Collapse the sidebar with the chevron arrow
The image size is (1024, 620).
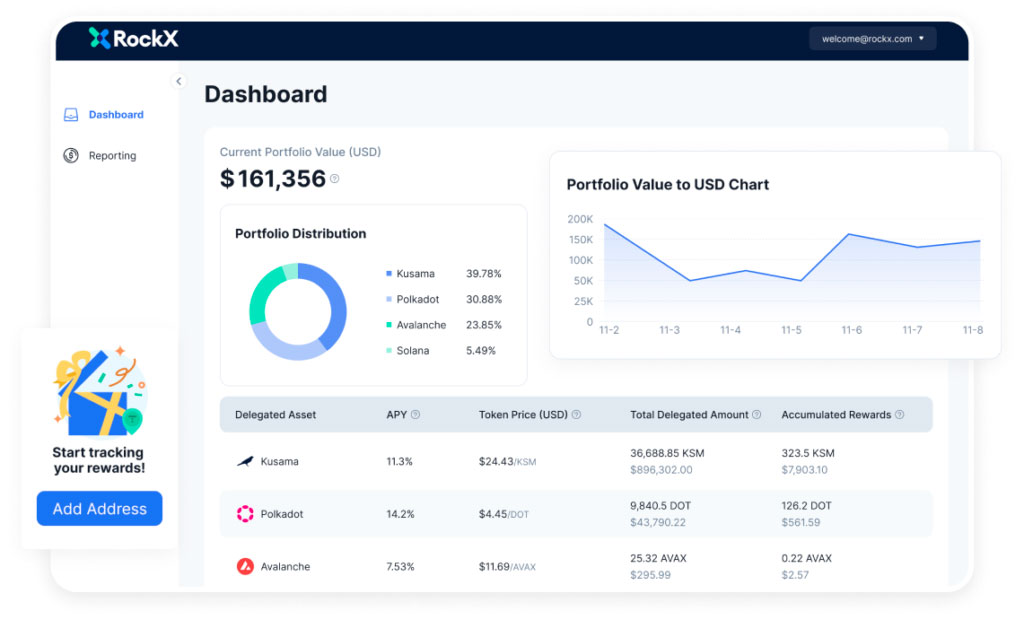(x=178, y=81)
